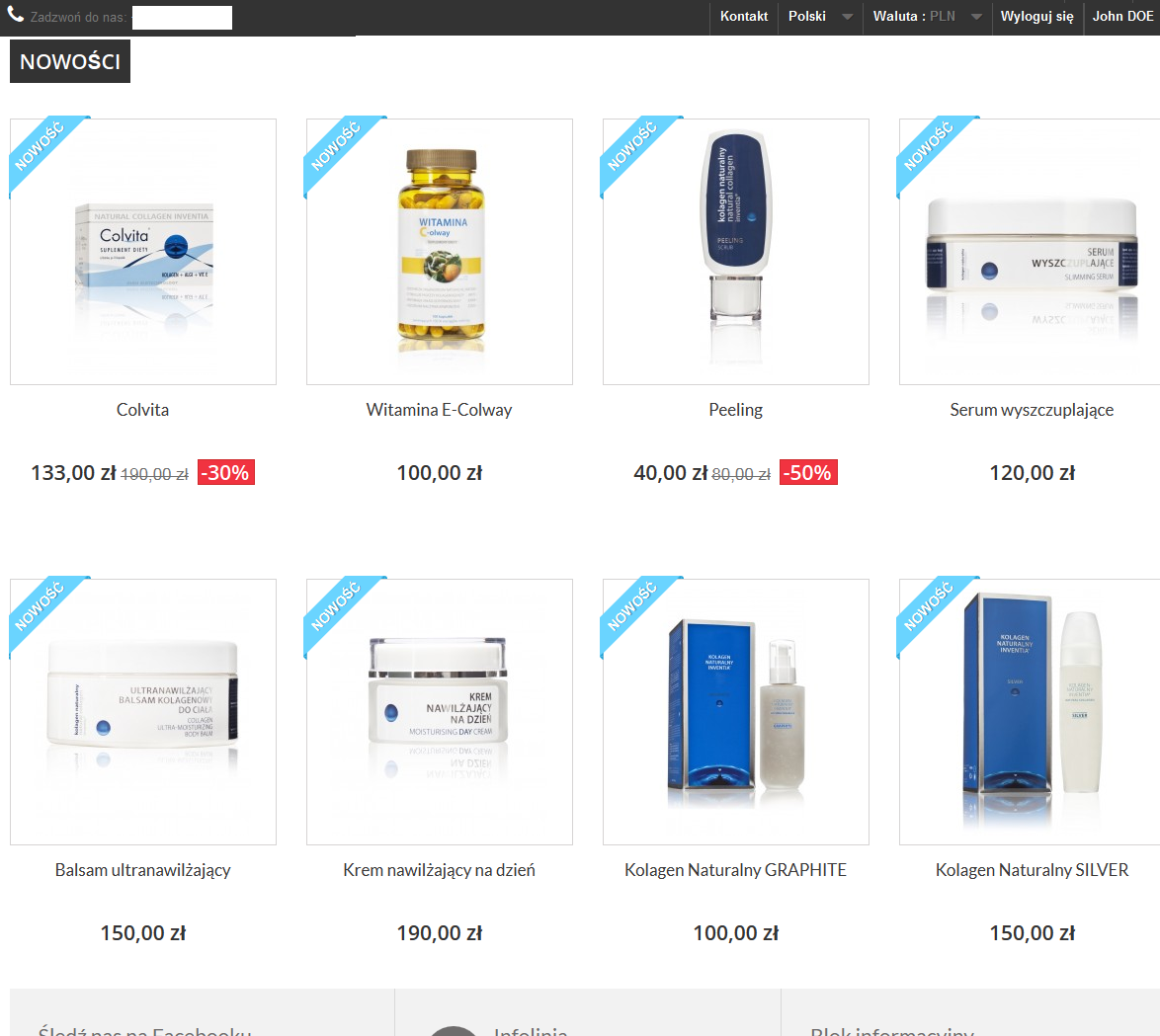
Task: Click the -50% discount badge on Peeling
Action: pos(808,472)
